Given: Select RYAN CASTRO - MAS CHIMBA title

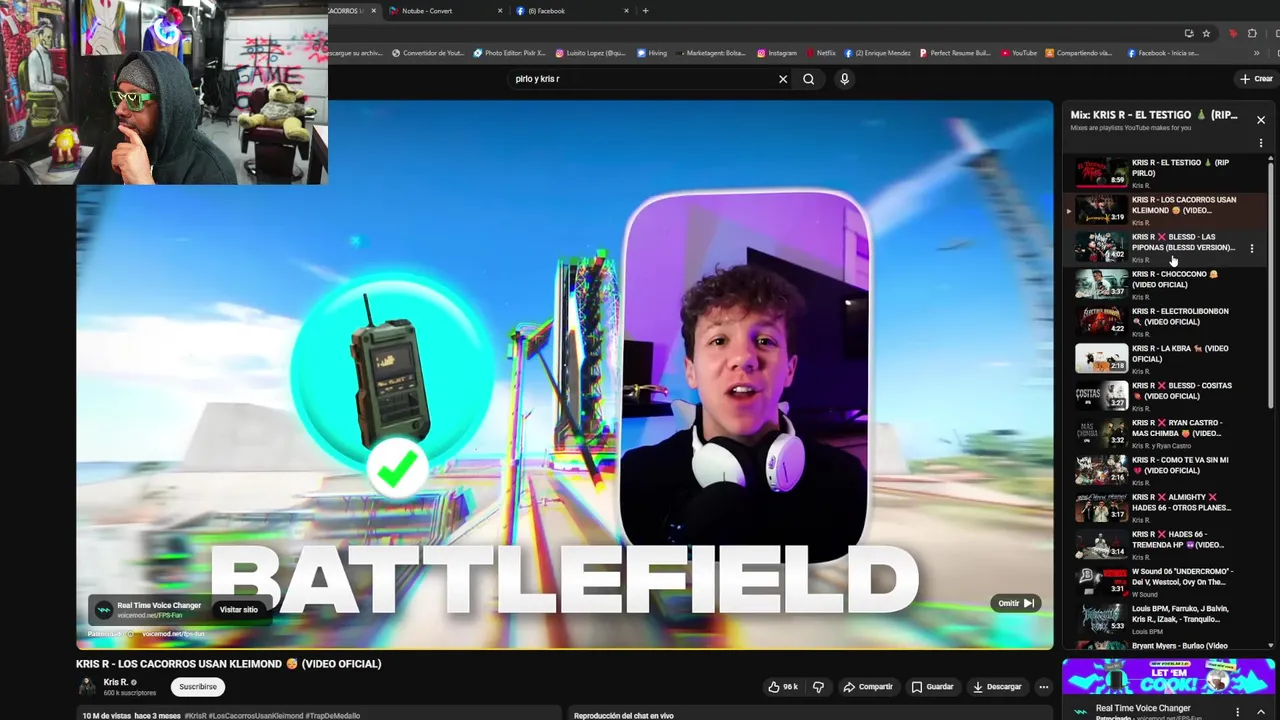Looking at the screenshot, I should click(x=1177, y=428).
